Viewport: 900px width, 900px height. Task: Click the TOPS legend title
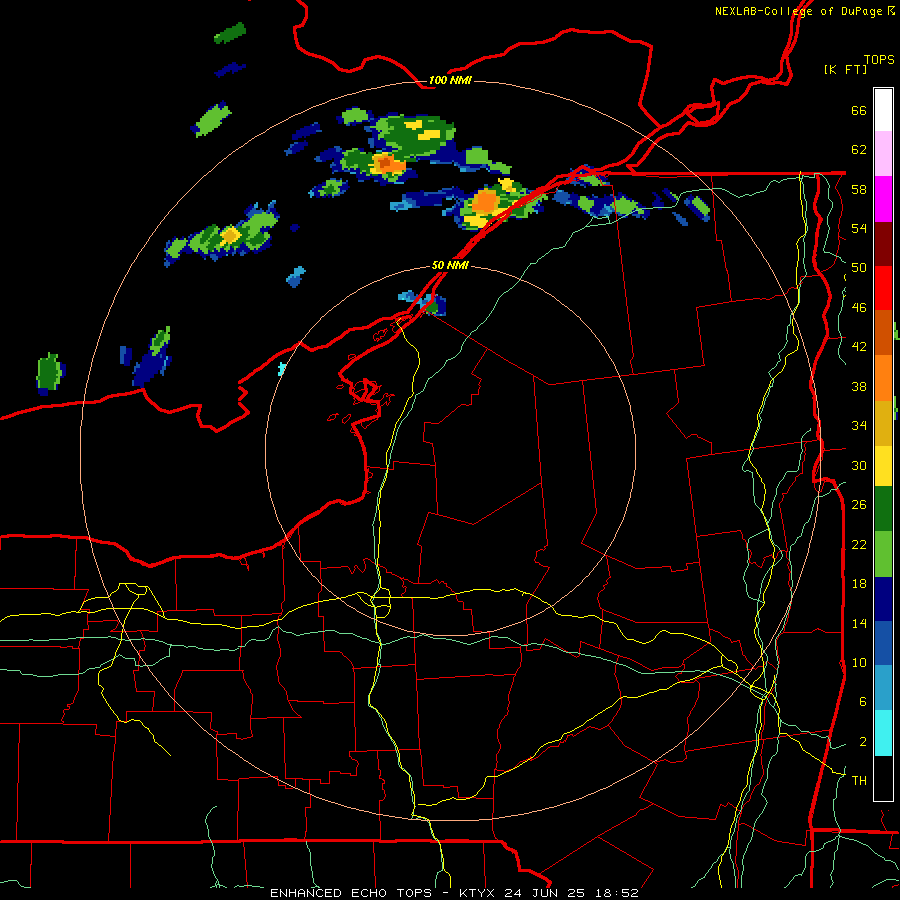point(879,59)
